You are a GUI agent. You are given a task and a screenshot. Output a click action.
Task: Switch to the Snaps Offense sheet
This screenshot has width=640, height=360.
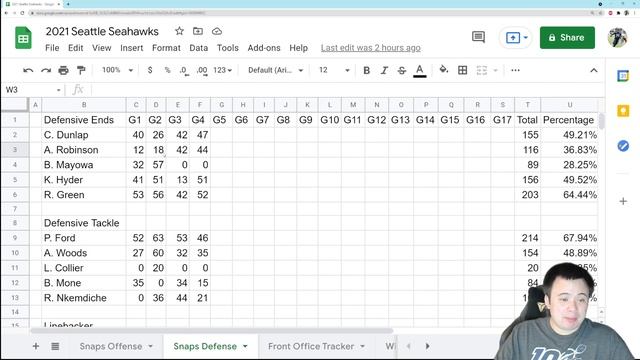[111, 346]
